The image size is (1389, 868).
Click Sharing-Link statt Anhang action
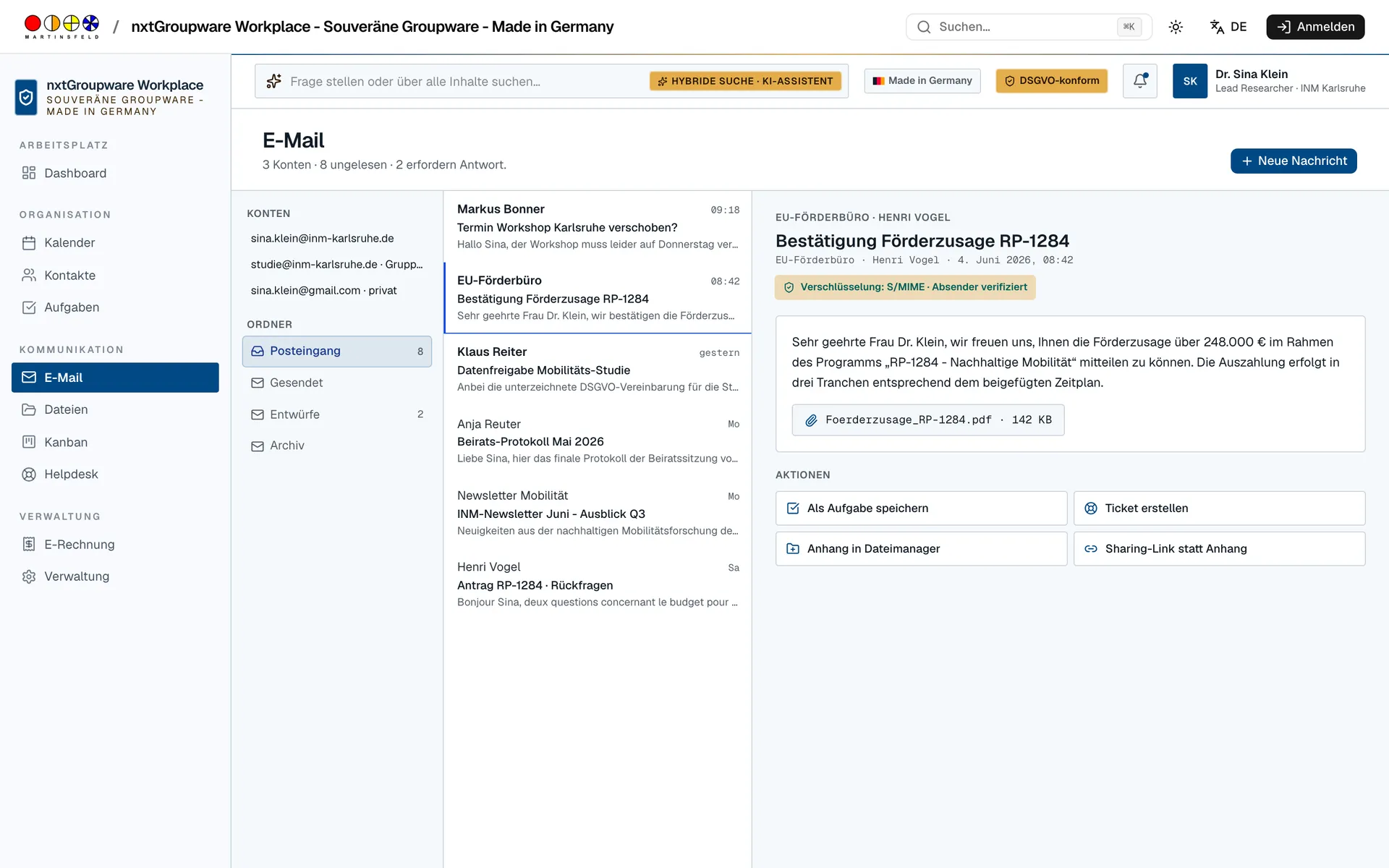point(1219,549)
